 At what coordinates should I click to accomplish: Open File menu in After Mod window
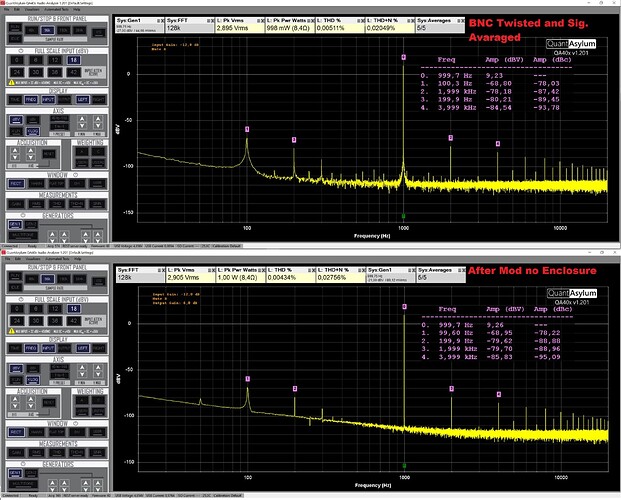[x=7, y=259]
